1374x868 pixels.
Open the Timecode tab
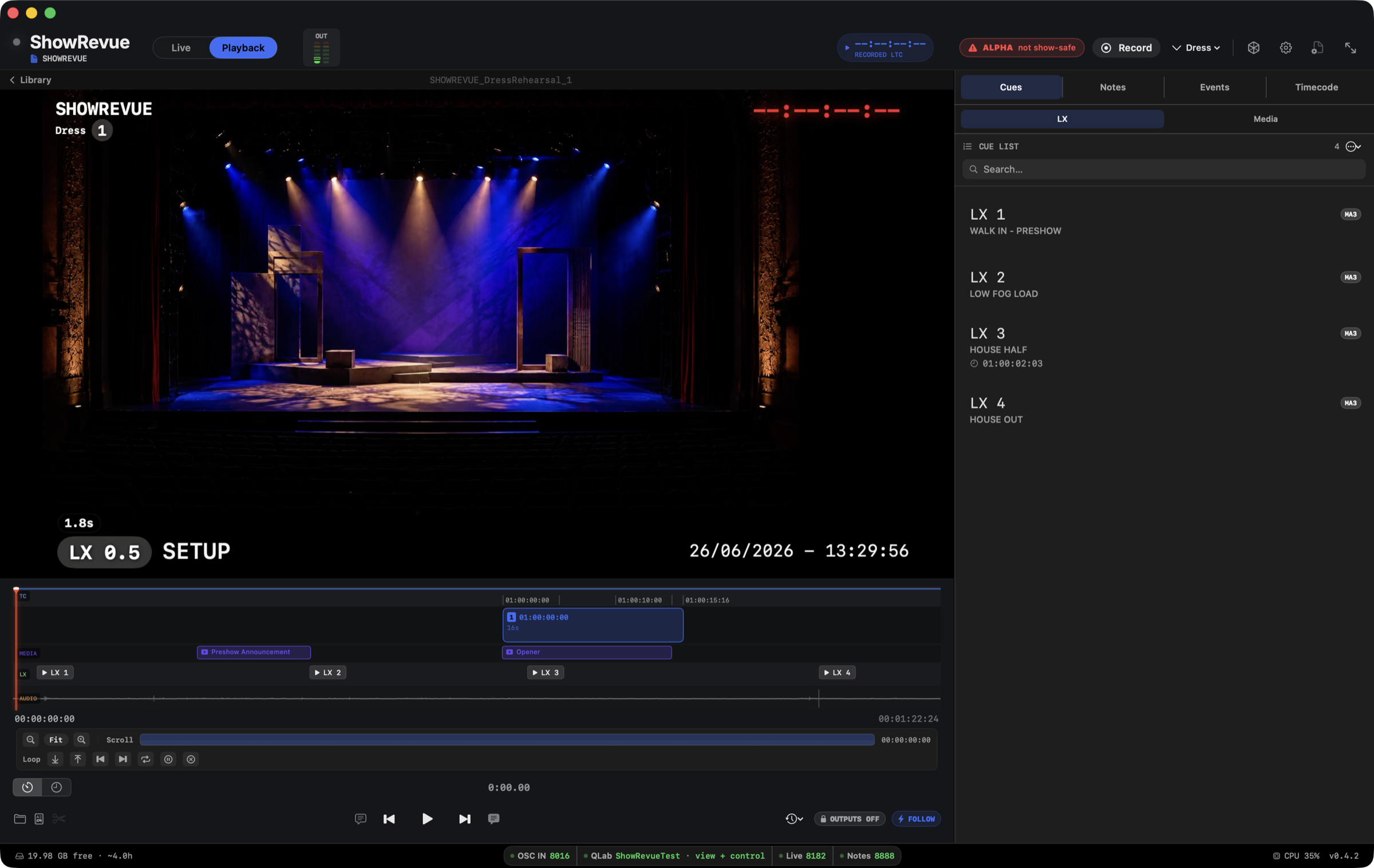click(1316, 87)
